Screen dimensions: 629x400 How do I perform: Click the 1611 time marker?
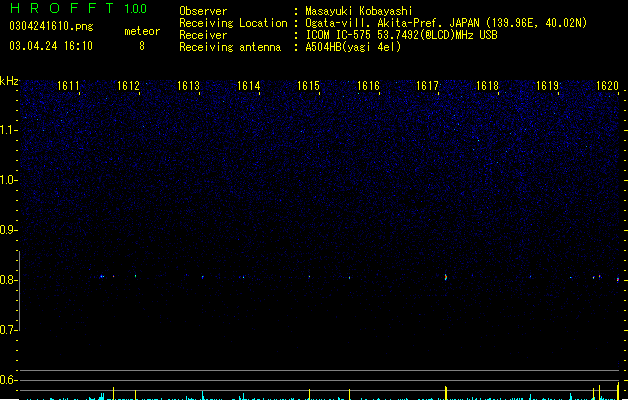(x=68, y=86)
